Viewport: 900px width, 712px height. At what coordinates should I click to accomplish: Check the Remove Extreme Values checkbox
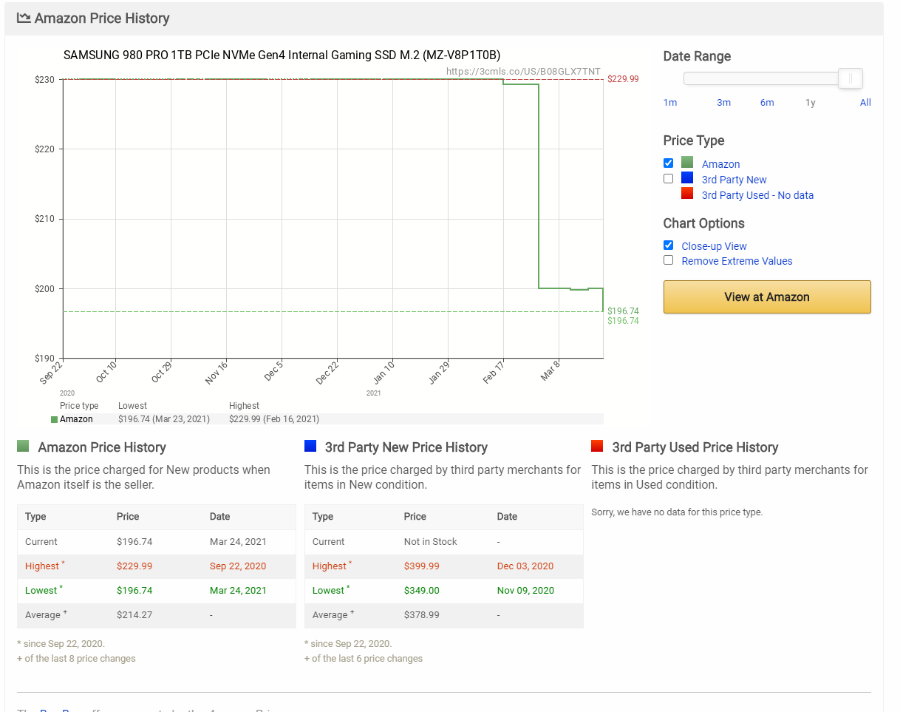tap(668, 261)
